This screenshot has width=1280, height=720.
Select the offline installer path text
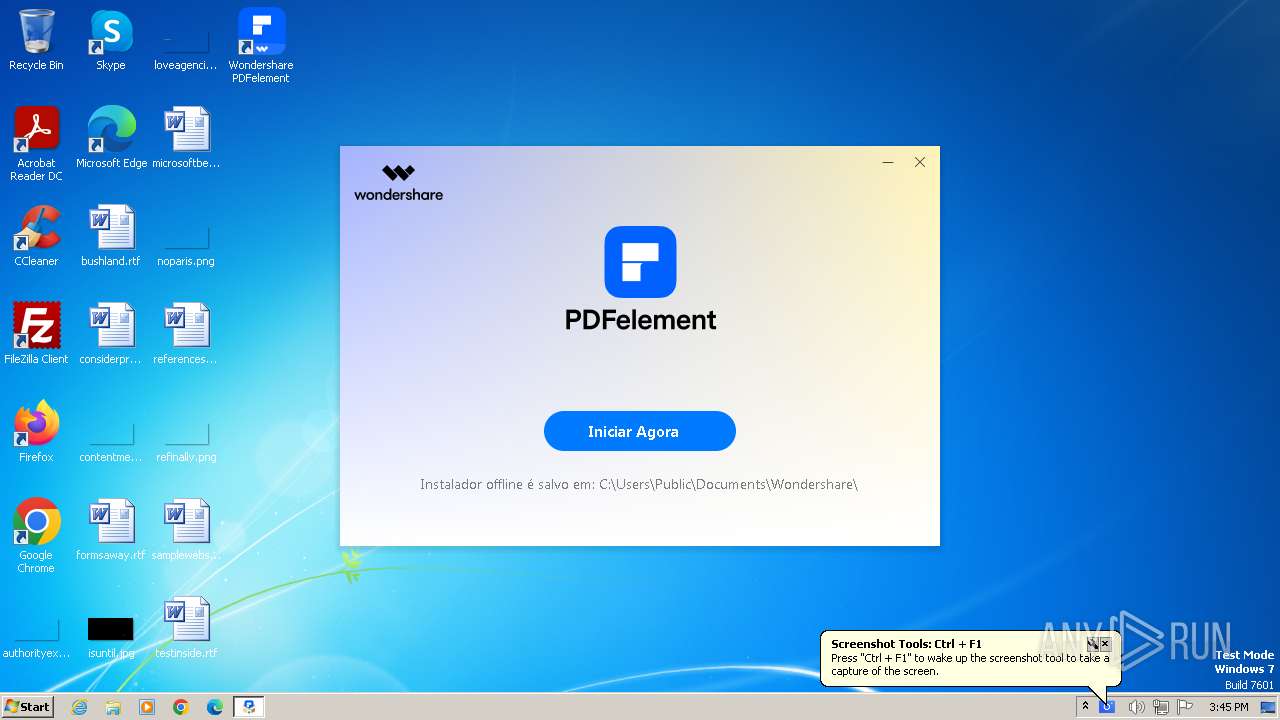point(639,484)
